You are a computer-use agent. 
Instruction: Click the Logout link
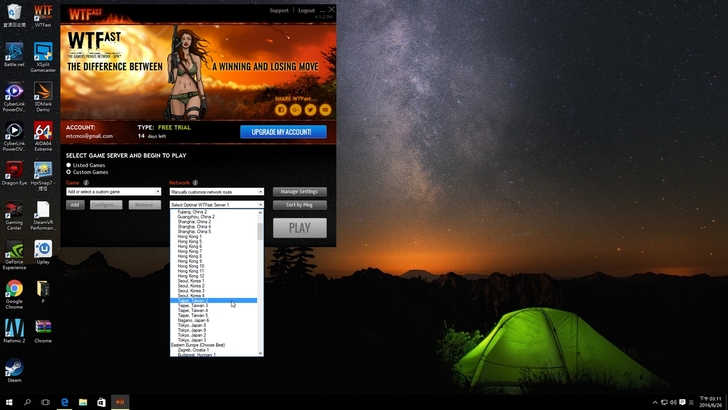[x=306, y=10]
